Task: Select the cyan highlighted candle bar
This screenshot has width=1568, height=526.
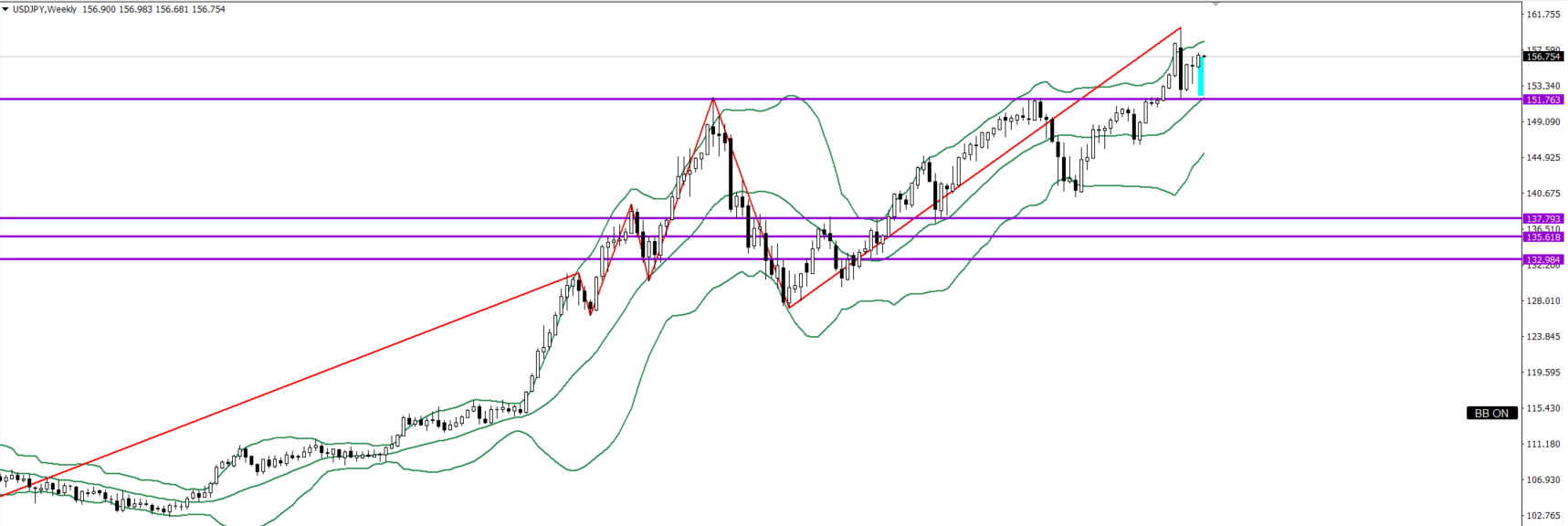Action: click(1201, 77)
